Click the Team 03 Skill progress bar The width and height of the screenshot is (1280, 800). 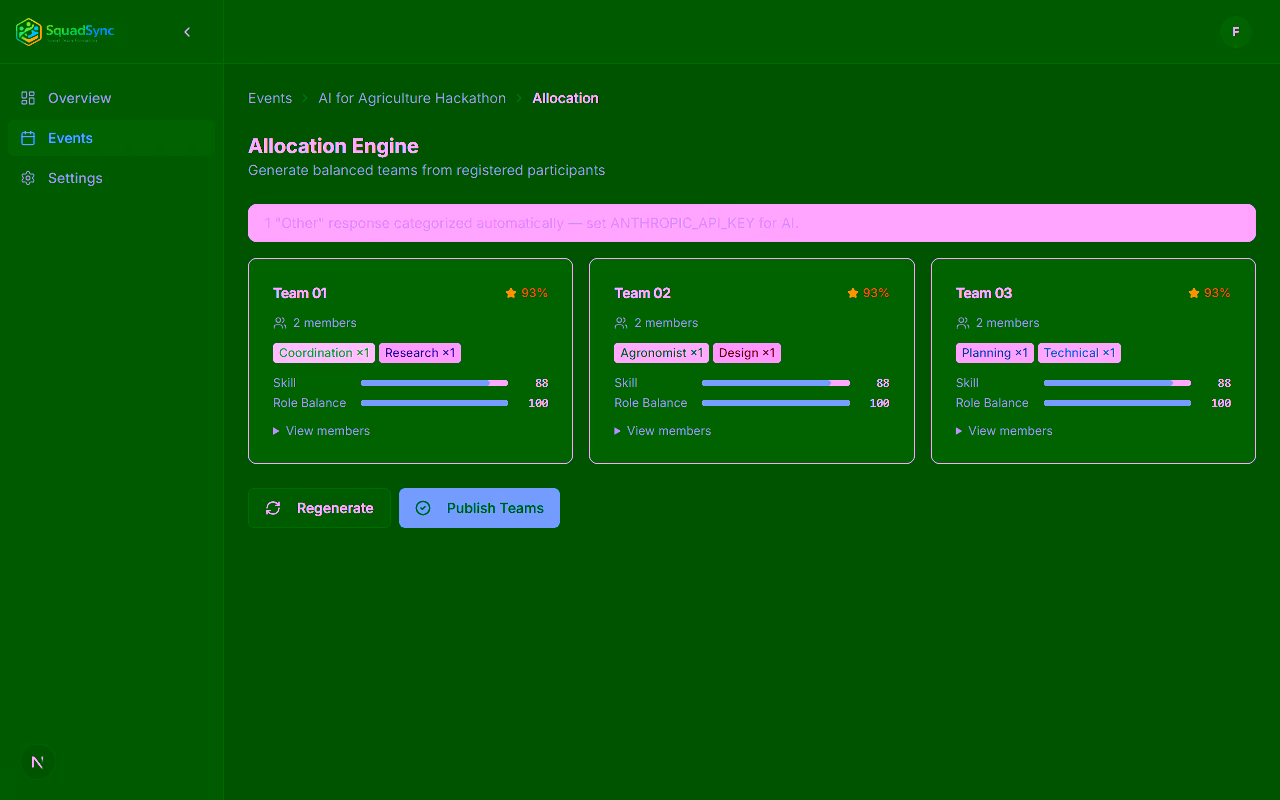point(1117,383)
